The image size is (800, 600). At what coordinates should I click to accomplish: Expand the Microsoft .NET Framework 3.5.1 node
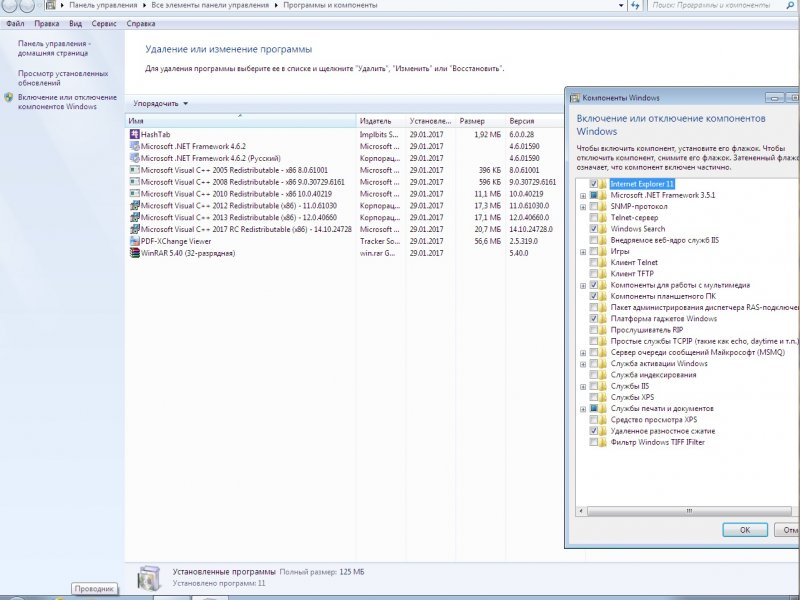point(583,195)
